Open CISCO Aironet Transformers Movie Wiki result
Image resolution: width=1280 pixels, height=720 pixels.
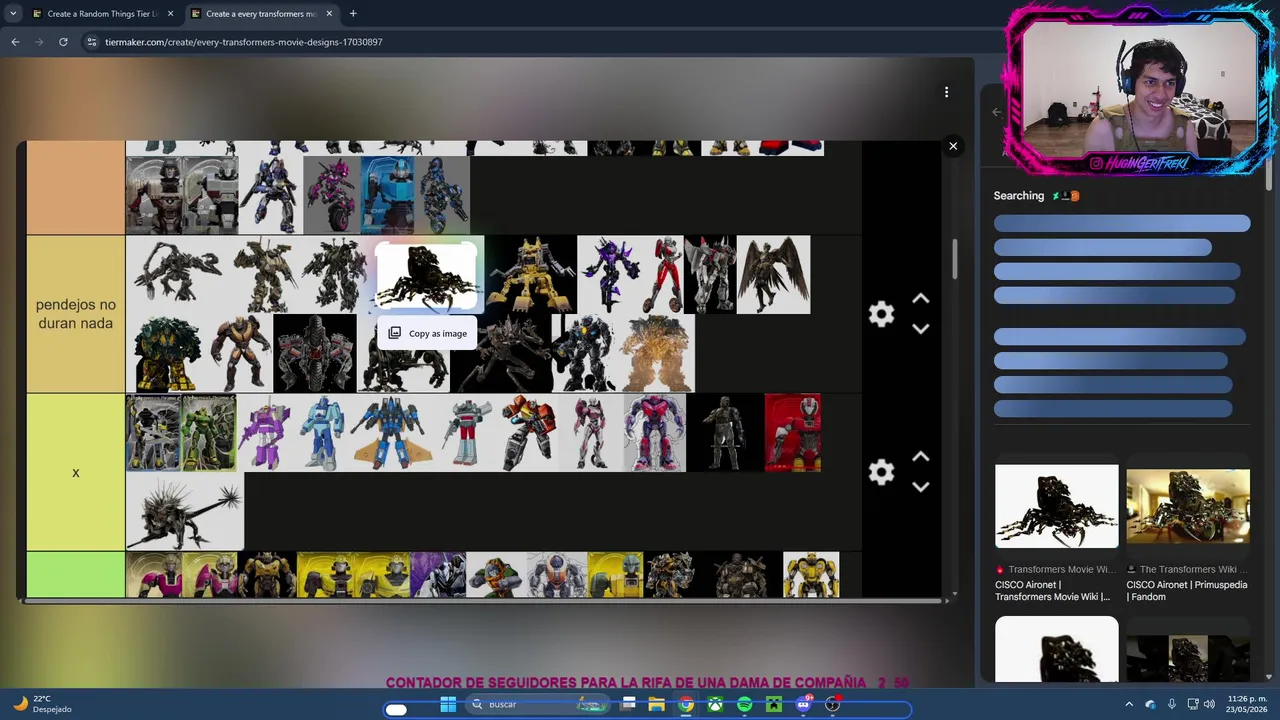pos(1056,533)
